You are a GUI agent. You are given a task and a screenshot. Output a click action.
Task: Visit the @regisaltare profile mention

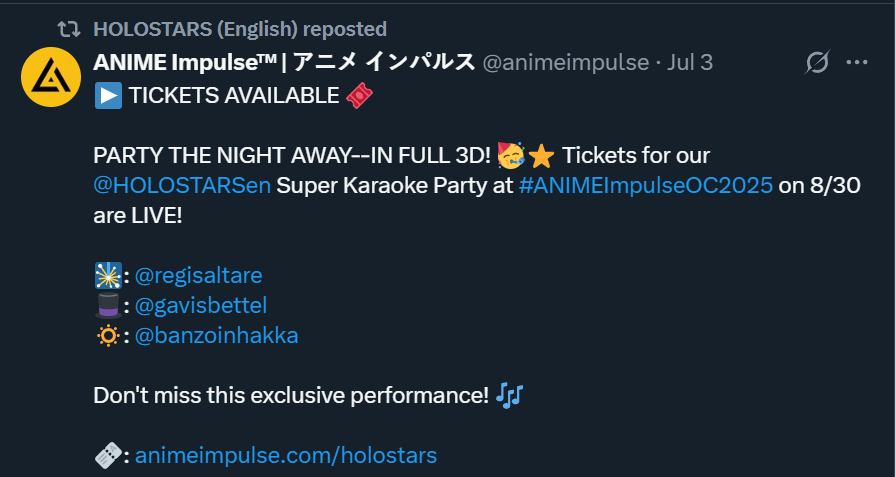(198, 275)
